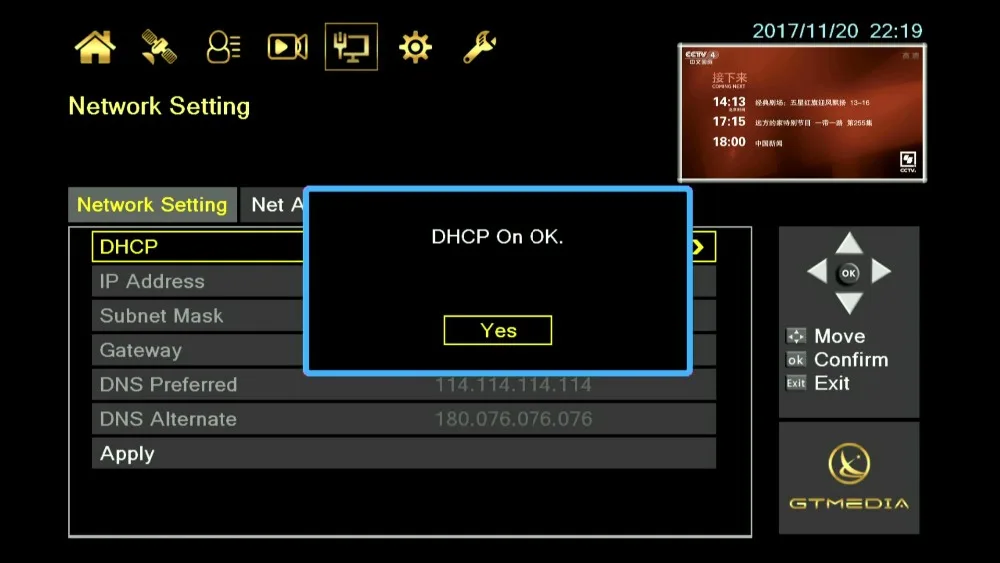1000x563 pixels.
Task: Click the round OK button on remote pad
Action: click(x=849, y=274)
